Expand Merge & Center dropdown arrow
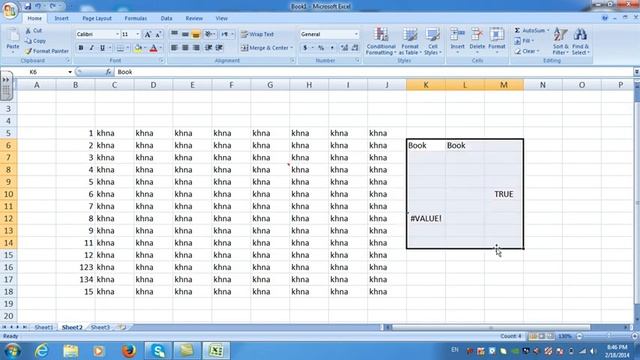This screenshot has width=640, height=360. (x=292, y=48)
